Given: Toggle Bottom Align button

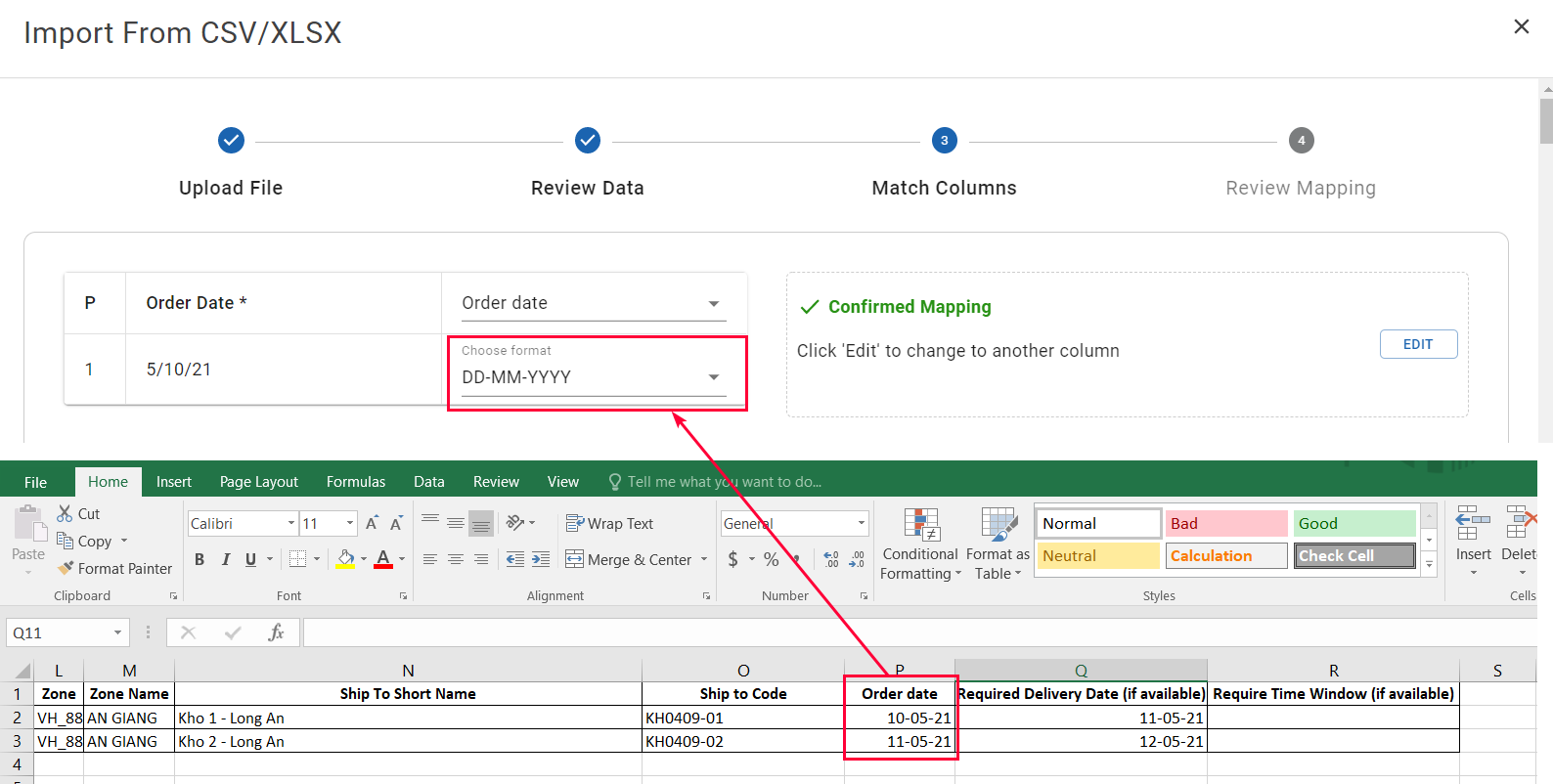Looking at the screenshot, I should [481, 523].
